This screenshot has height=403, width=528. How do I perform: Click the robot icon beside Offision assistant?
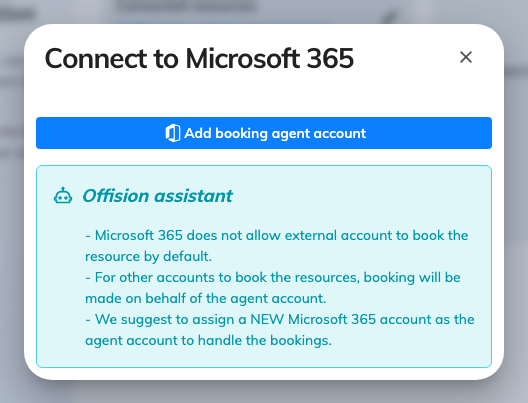tap(63, 196)
